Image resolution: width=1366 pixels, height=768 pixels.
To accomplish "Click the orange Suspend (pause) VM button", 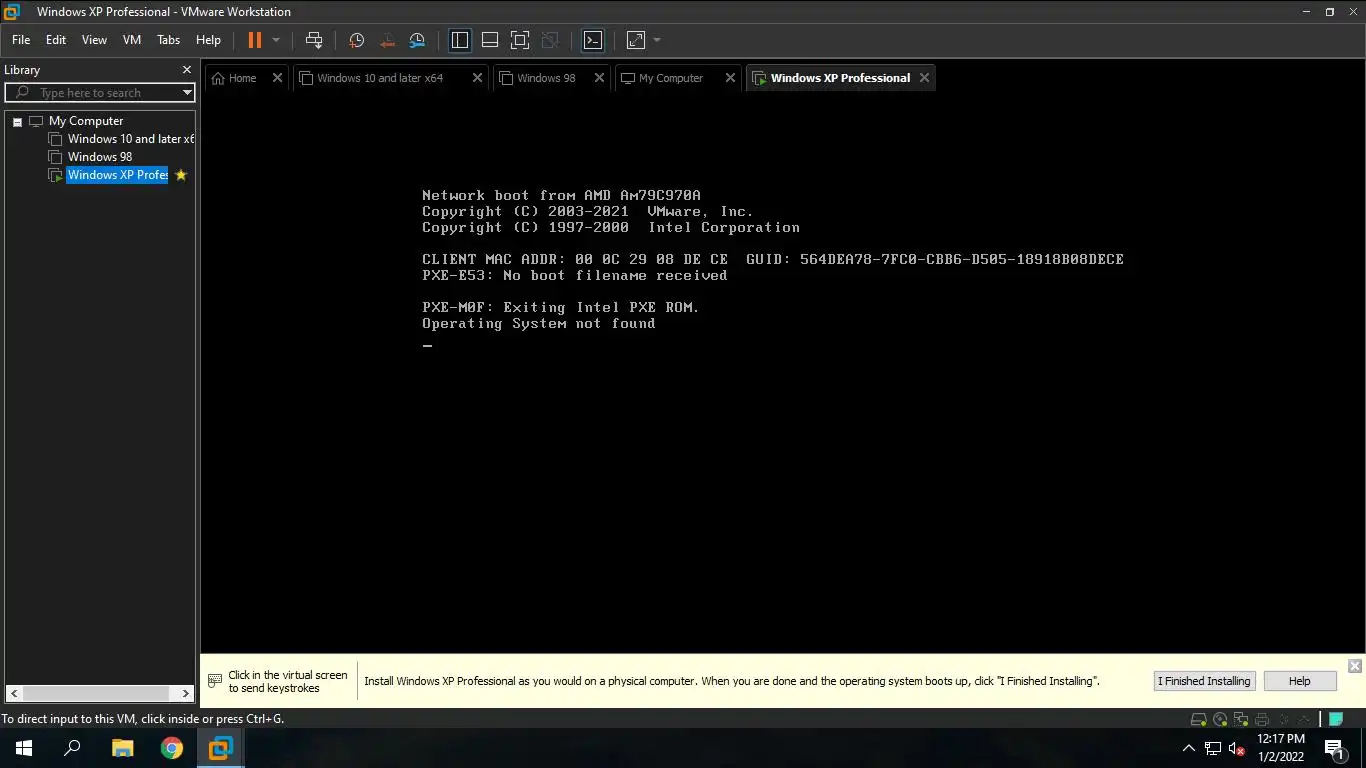I will pos(254,40).
